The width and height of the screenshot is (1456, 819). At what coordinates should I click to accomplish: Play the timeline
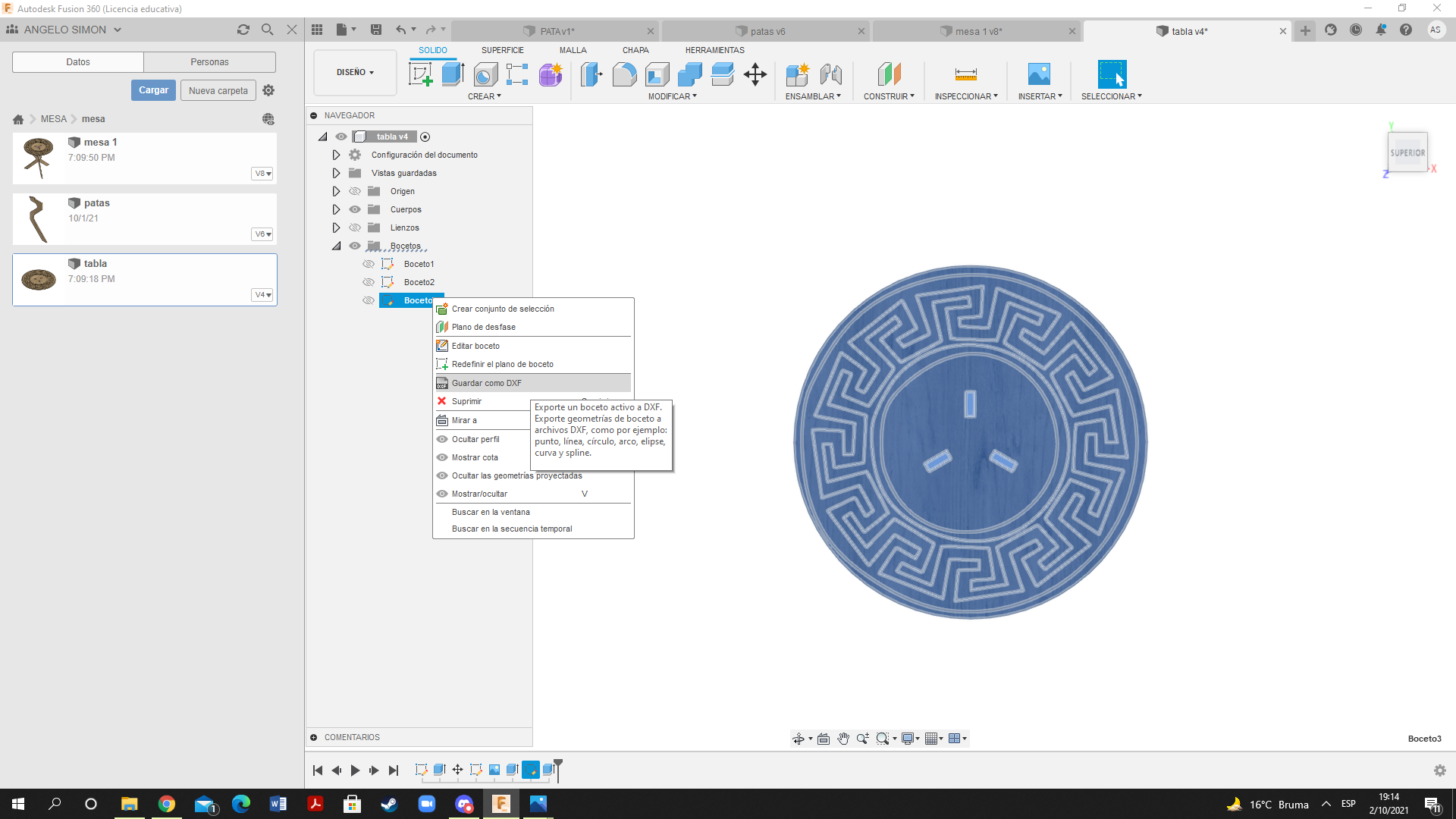tap(355, 770)
